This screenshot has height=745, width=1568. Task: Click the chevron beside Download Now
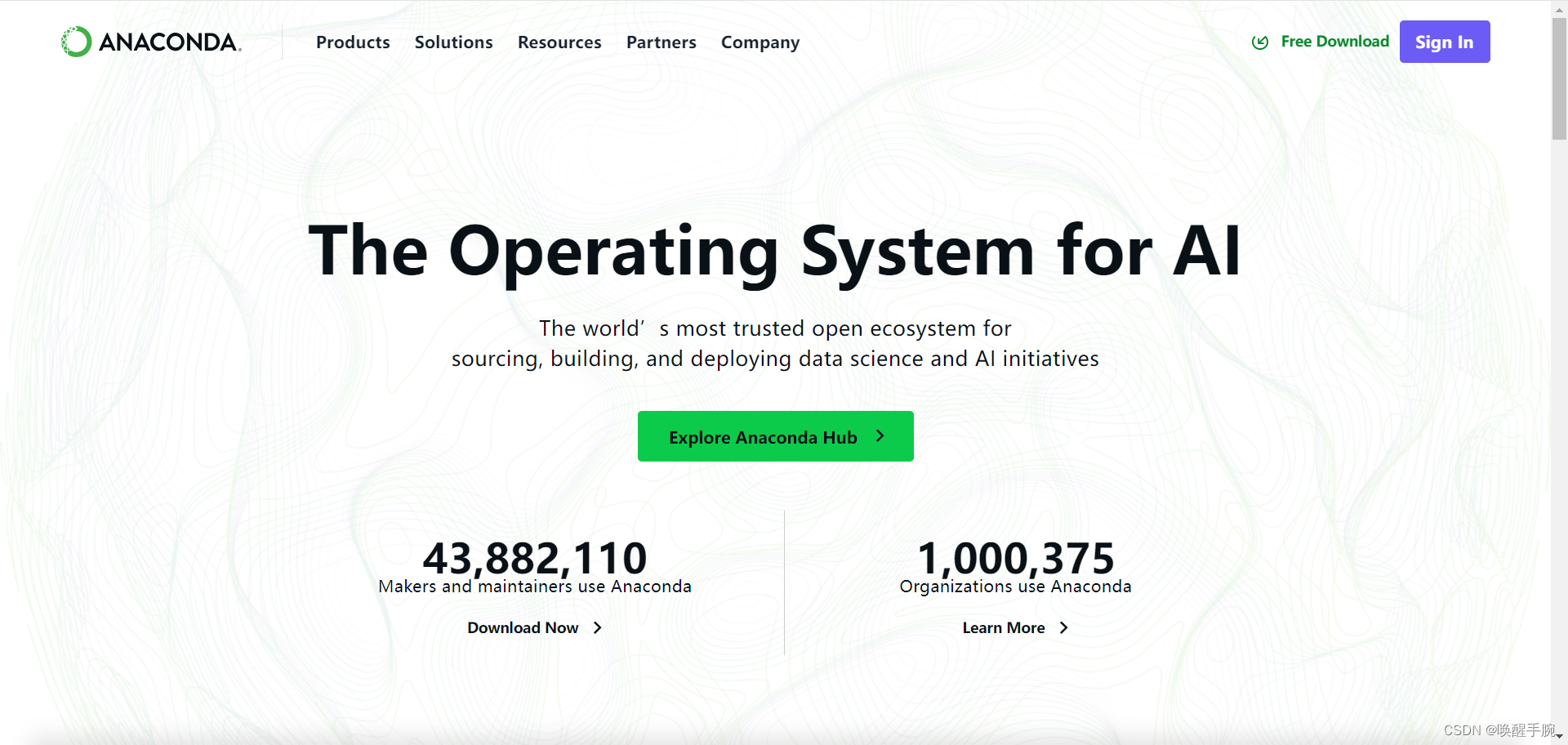(598, 627)
